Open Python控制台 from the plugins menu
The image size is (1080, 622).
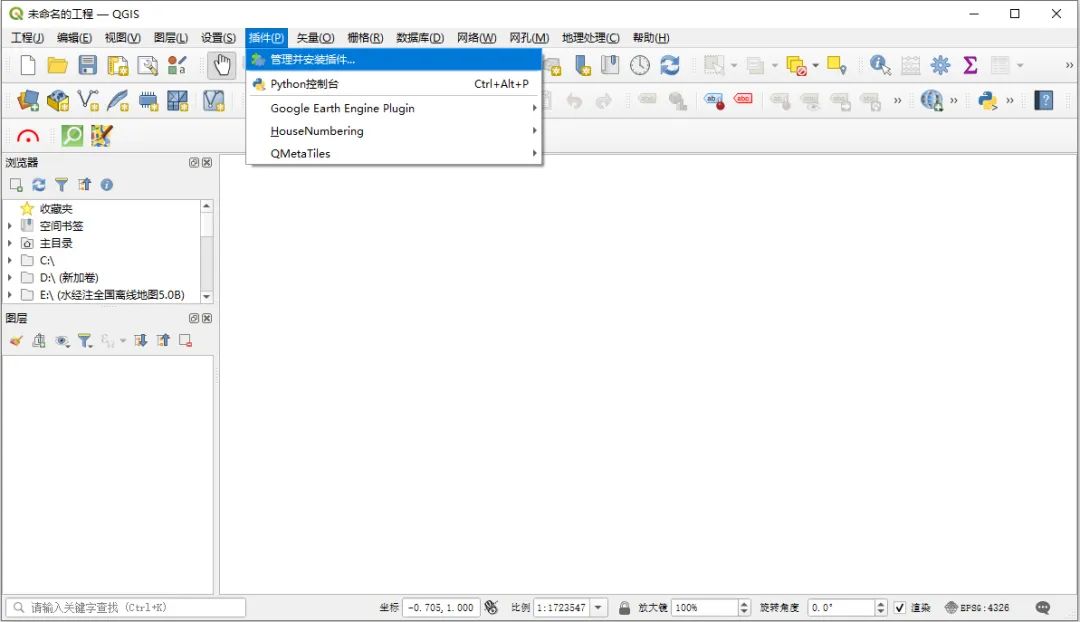(x=394, y=84)
